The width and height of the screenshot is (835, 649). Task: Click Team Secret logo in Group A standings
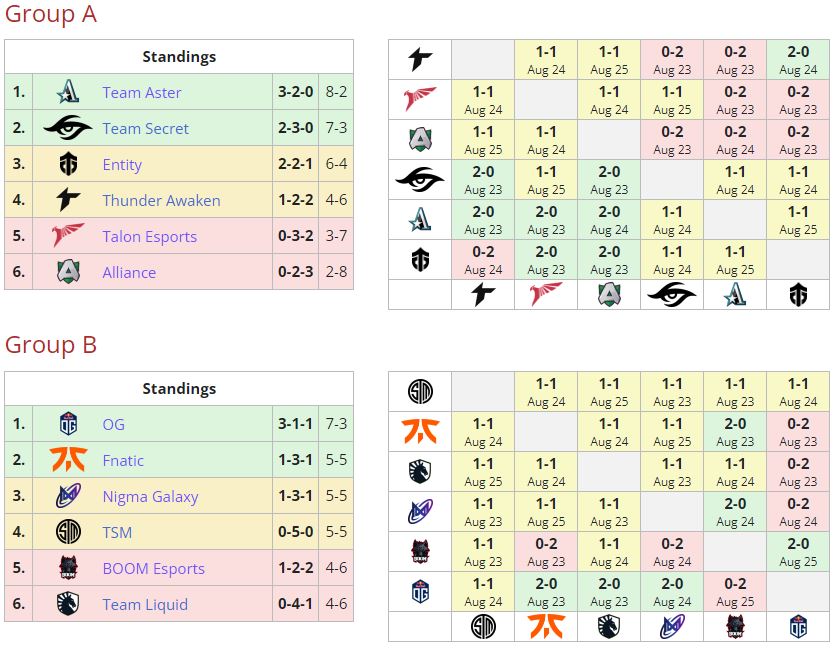68,128
